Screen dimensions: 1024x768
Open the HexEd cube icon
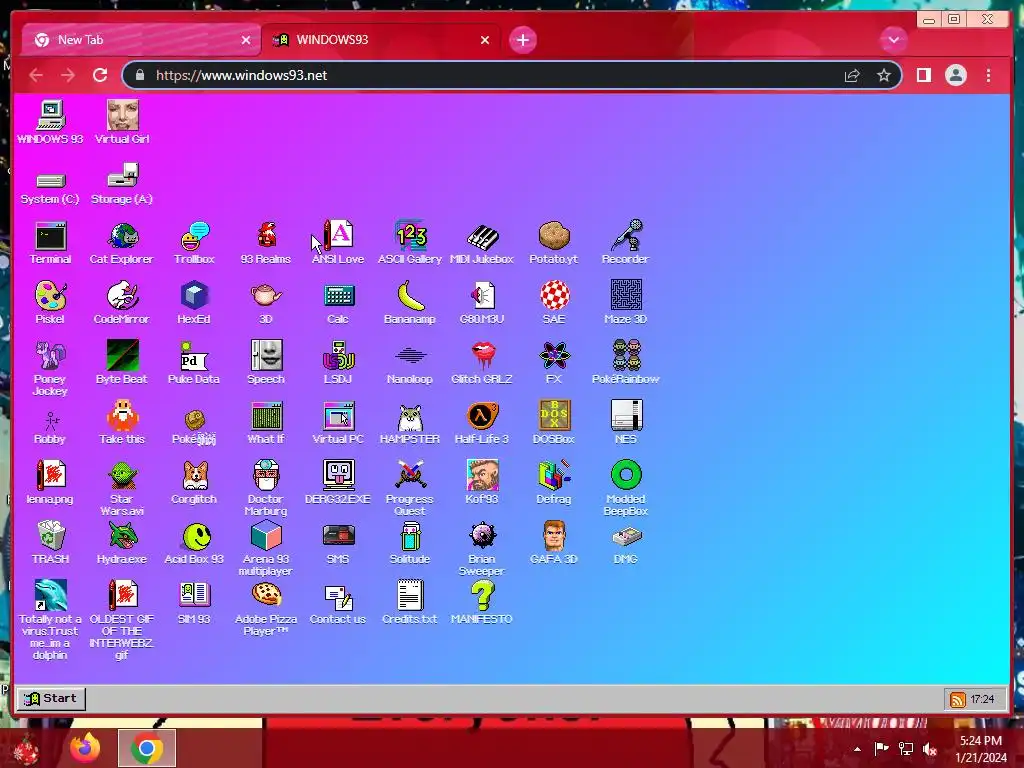click(x=194, y=302)
